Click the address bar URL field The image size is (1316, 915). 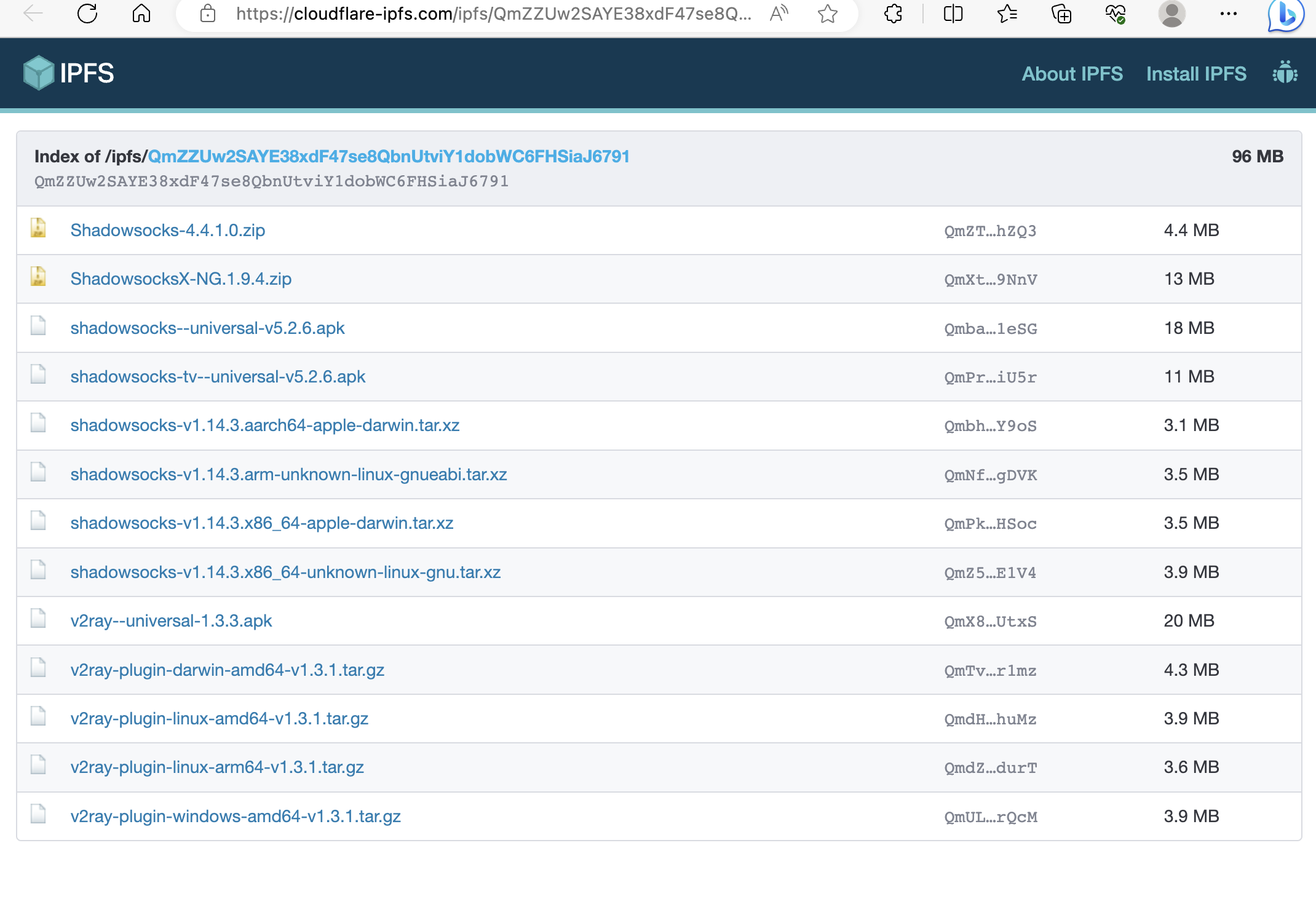(493, 13)
